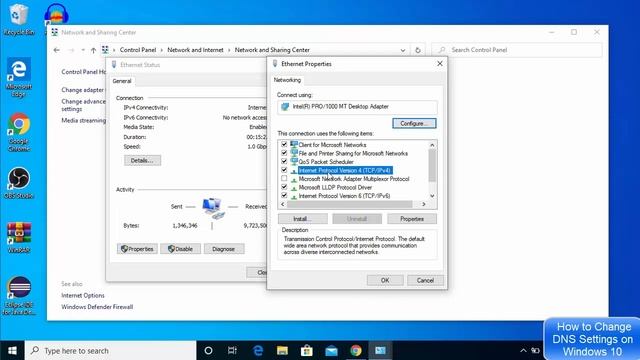Select Internet Protocol Version 4 (TCP/IPv4) item

(345, 170)
